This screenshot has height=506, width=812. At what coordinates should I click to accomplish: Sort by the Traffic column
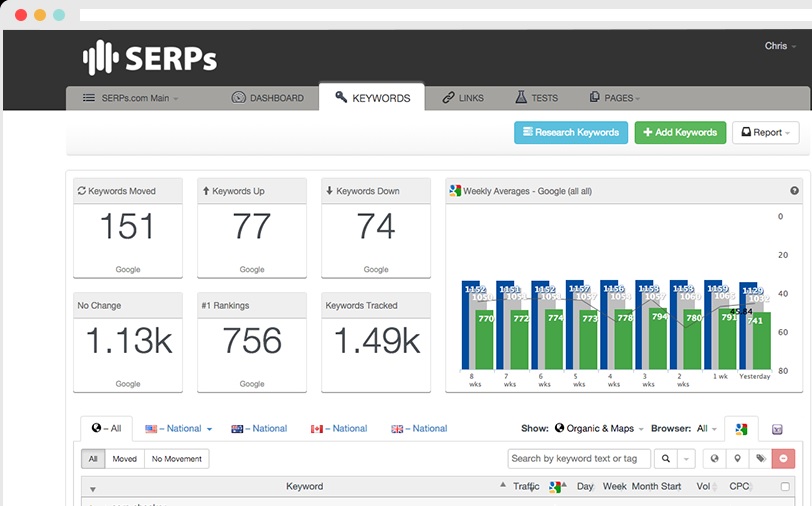click(x=526, y=486)
